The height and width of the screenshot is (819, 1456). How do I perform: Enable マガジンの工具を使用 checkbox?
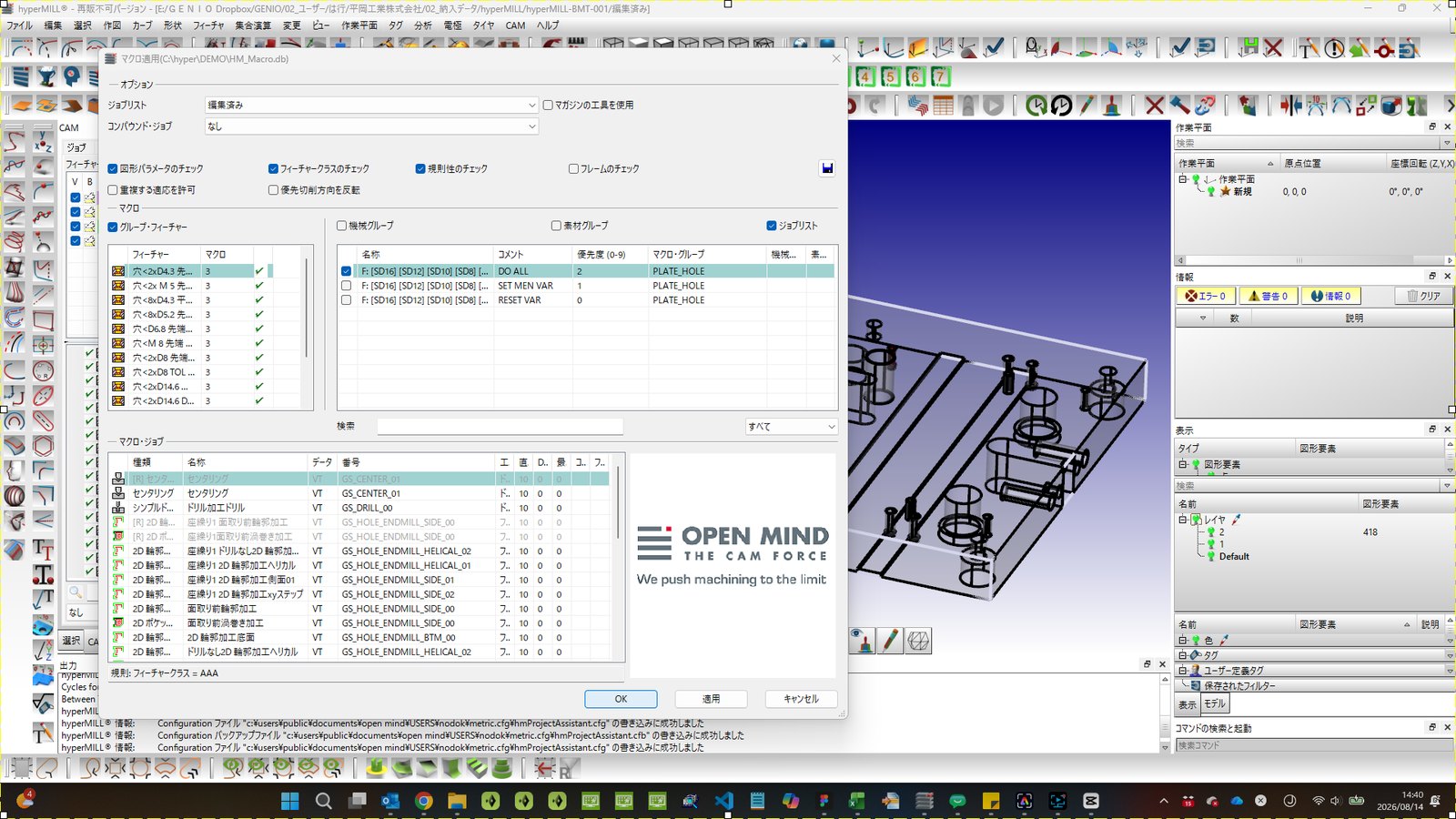[x=548, y=106]
